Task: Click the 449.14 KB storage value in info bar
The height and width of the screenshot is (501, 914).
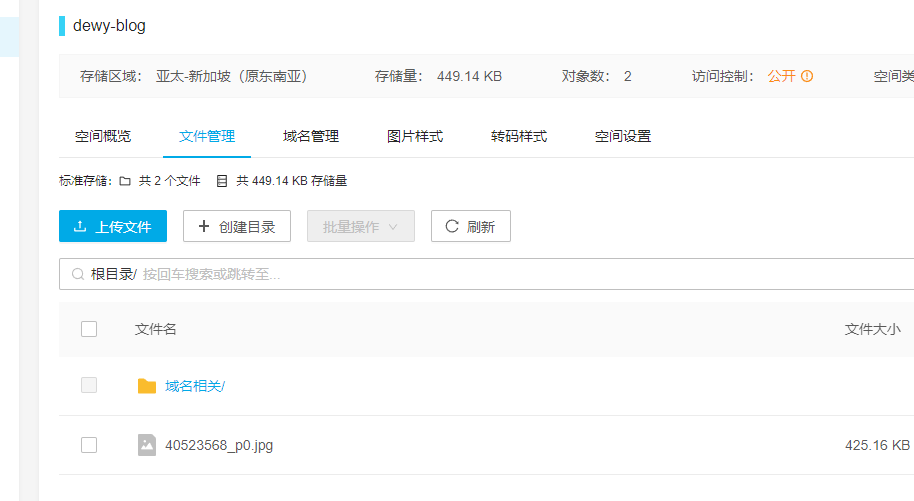Action: pyautogui.click(x=469, y=76)
